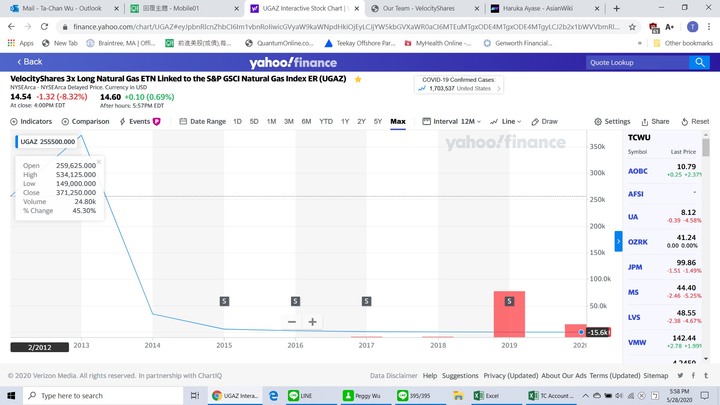
Task: Open the Sitemap footer link
Action: coord(656,376)
